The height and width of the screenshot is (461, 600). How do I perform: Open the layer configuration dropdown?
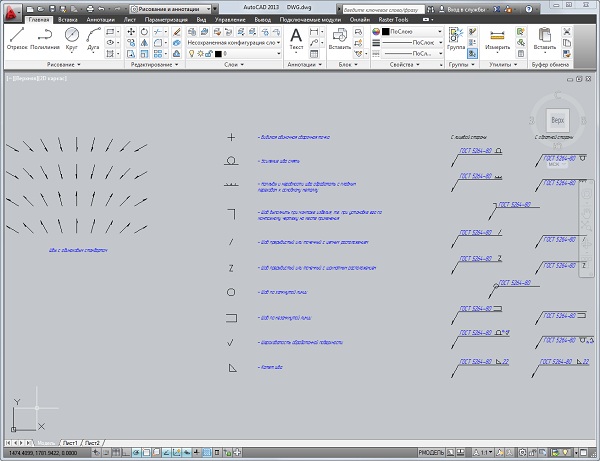(x=230, y=43)
